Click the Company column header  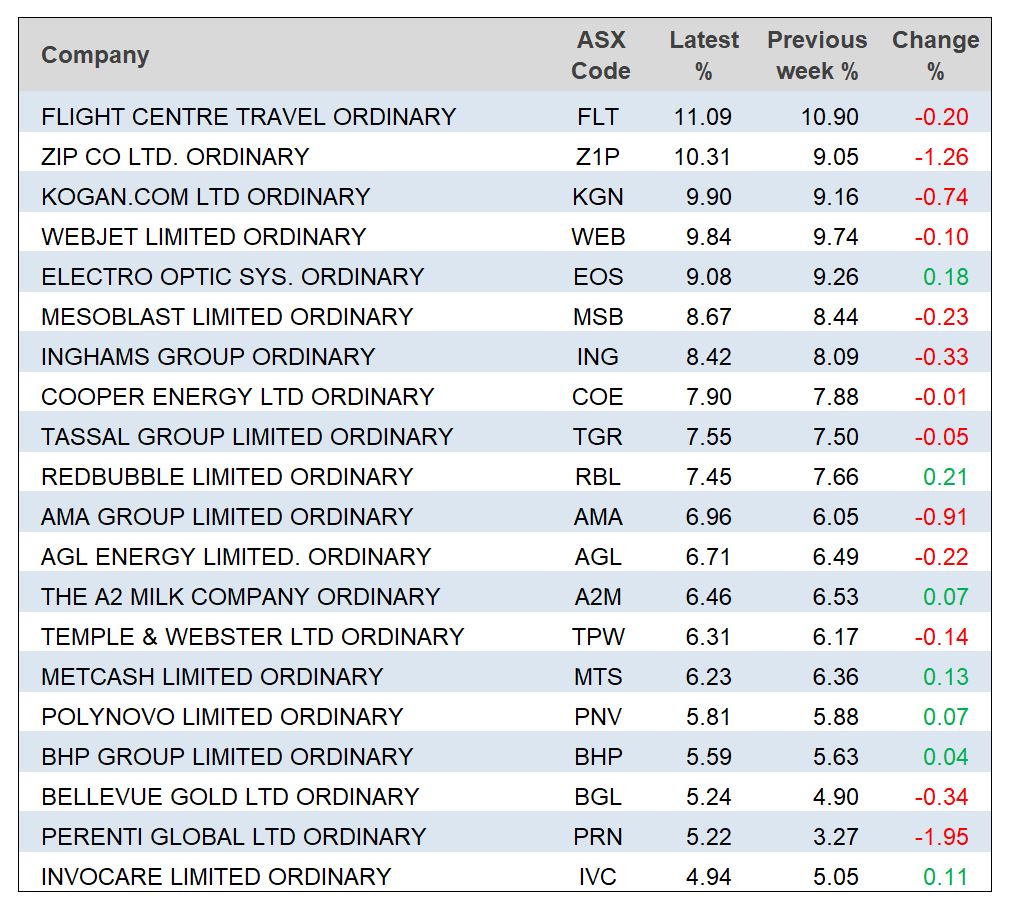95,55
